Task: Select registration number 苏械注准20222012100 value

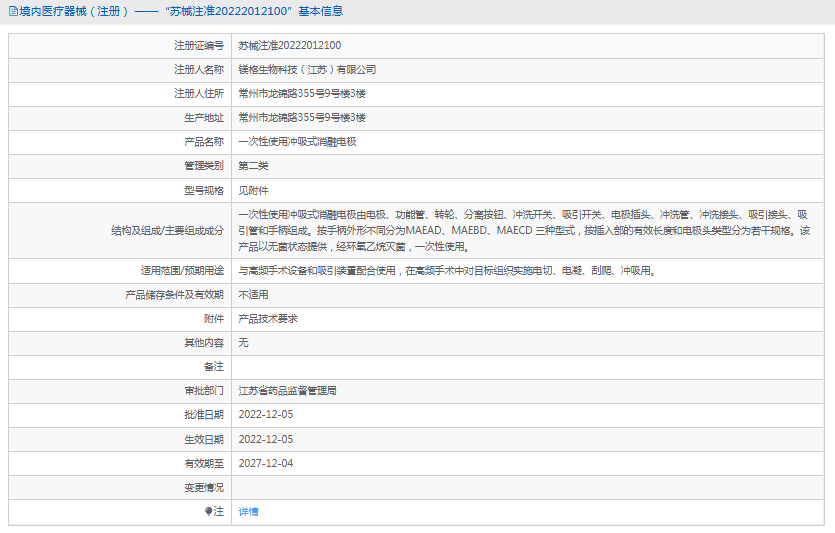Action: pos(290,46)
